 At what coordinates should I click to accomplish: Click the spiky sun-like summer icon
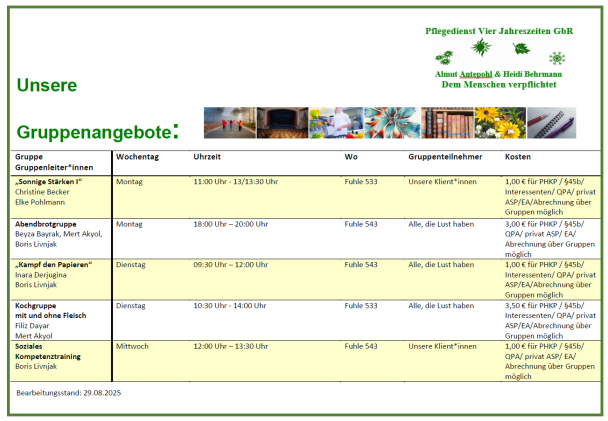tap(481, 48)
